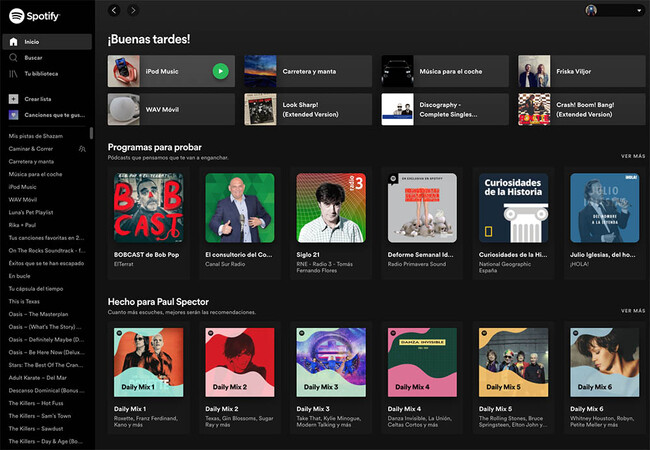Open Luna's Pet Playlist
The width and height of the screenshot is (650, 450).
[31, 213]
